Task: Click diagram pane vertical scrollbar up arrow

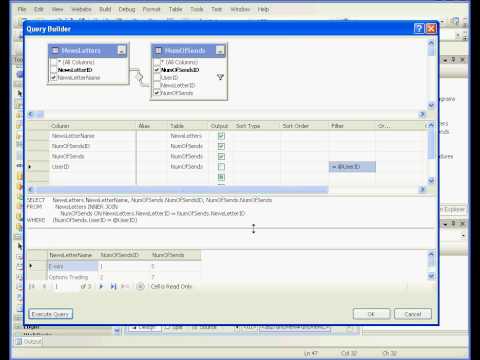Action: [x=431, y=43]
